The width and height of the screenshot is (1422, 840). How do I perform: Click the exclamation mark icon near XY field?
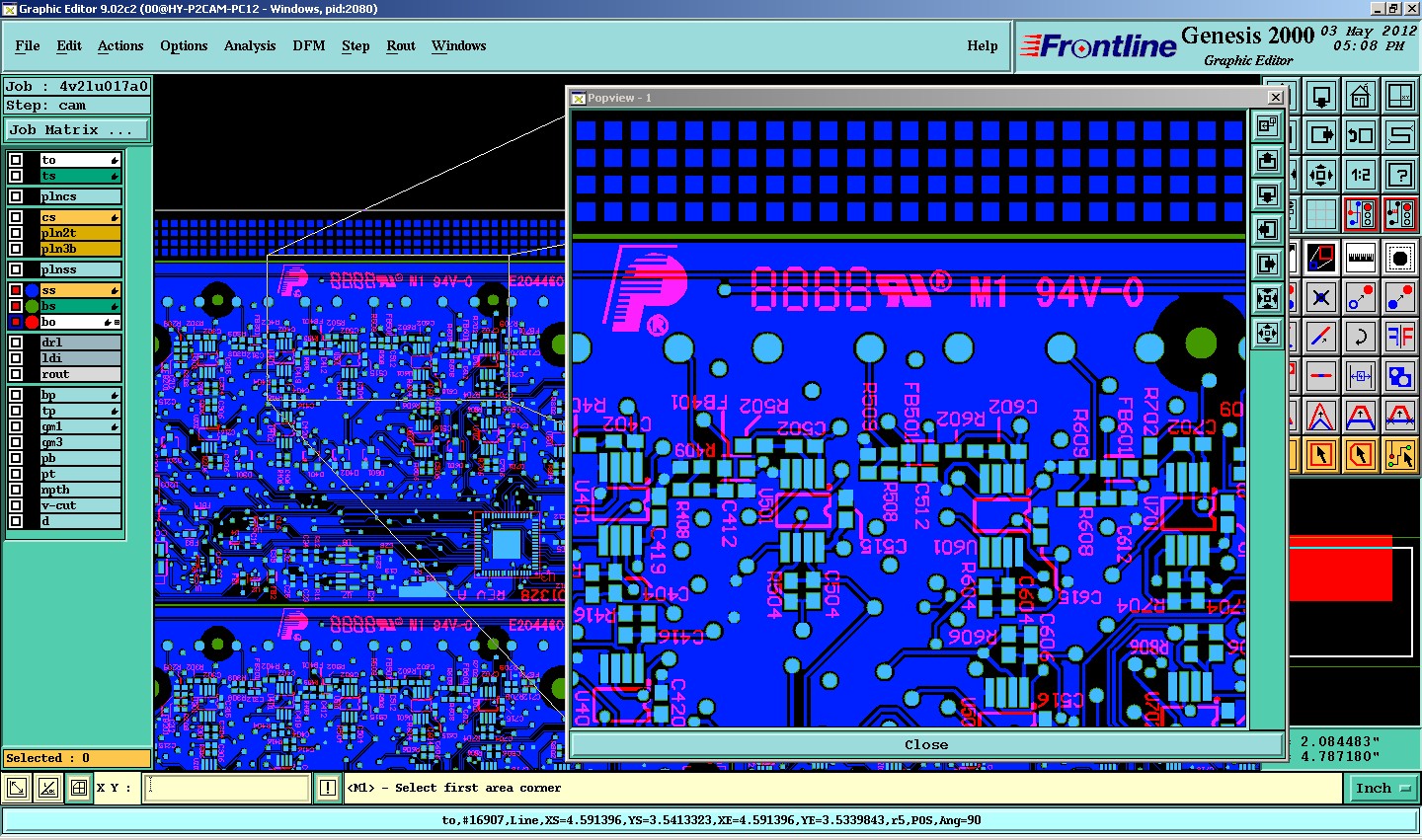[328, 788]
